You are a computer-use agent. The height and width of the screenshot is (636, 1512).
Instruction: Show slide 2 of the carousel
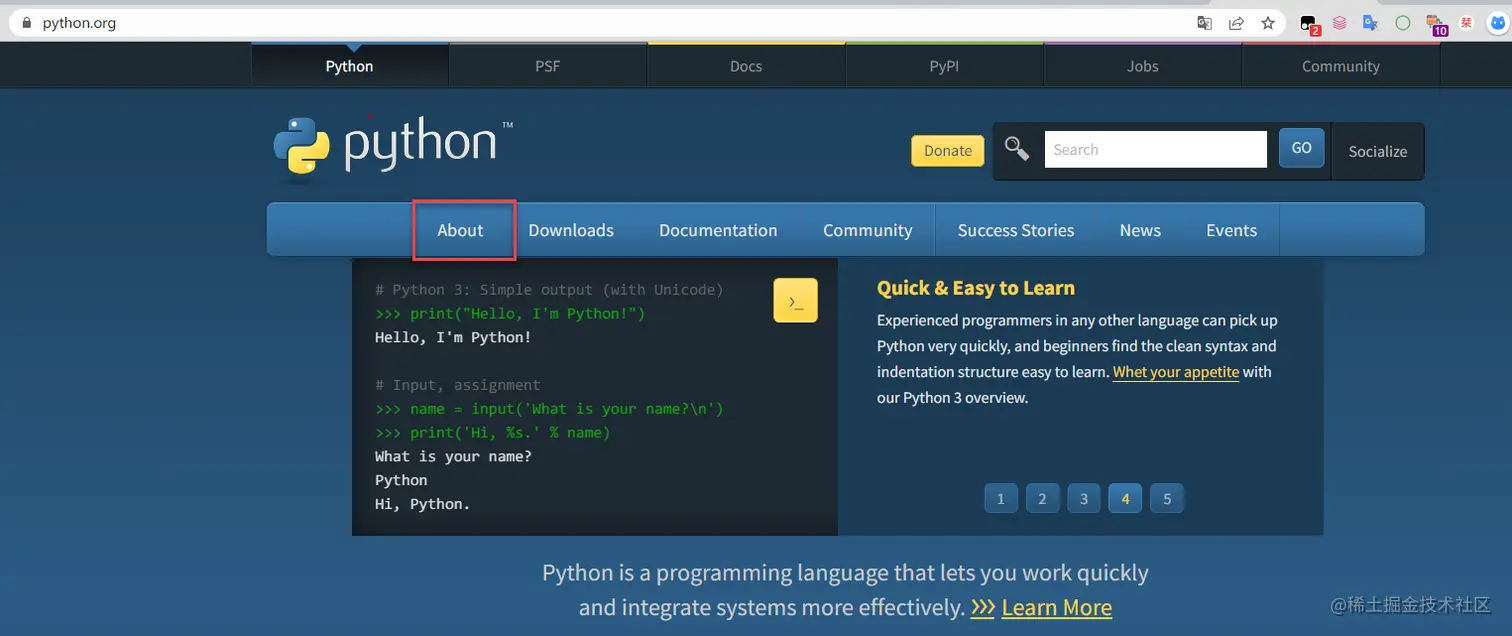click(x=1043, y=498)
